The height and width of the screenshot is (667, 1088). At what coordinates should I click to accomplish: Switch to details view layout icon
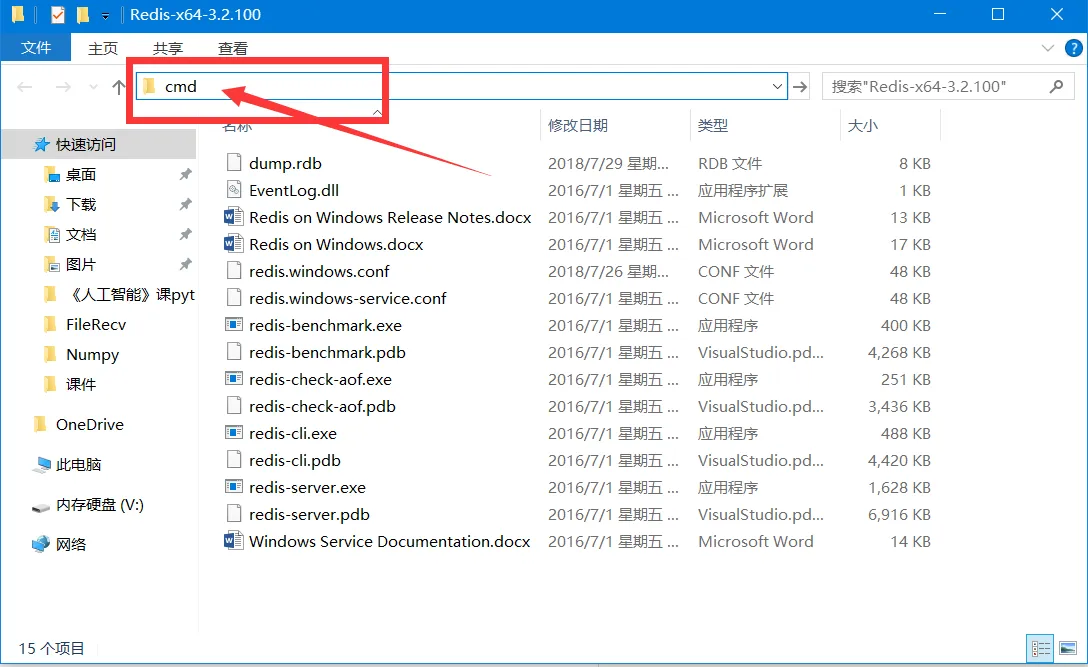tap(1040, 649)
